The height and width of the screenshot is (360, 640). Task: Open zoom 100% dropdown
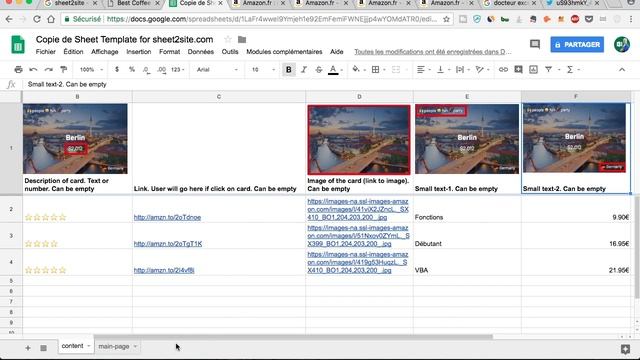point(91,70)
